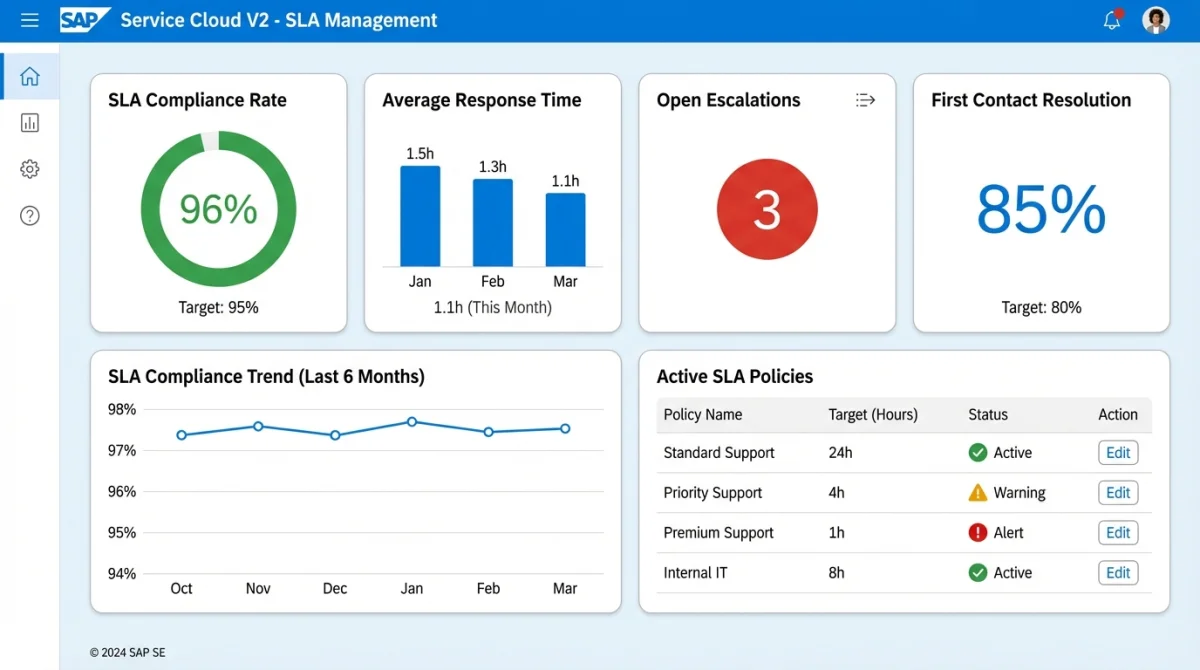This screenshot has width=1200, height=670.
Task: Open Settings from the sidebar
Action: click(x=29, y=168)
